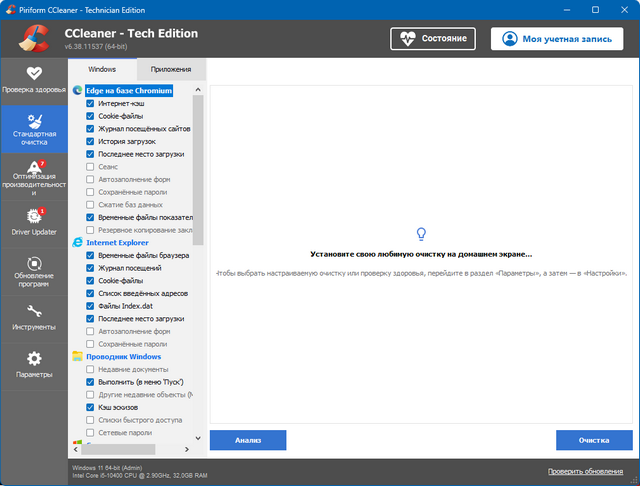The image size is (640, 486).
Task: Enable the Сохранённые пароли checkbox under Edge
Action: pos(91,192)
